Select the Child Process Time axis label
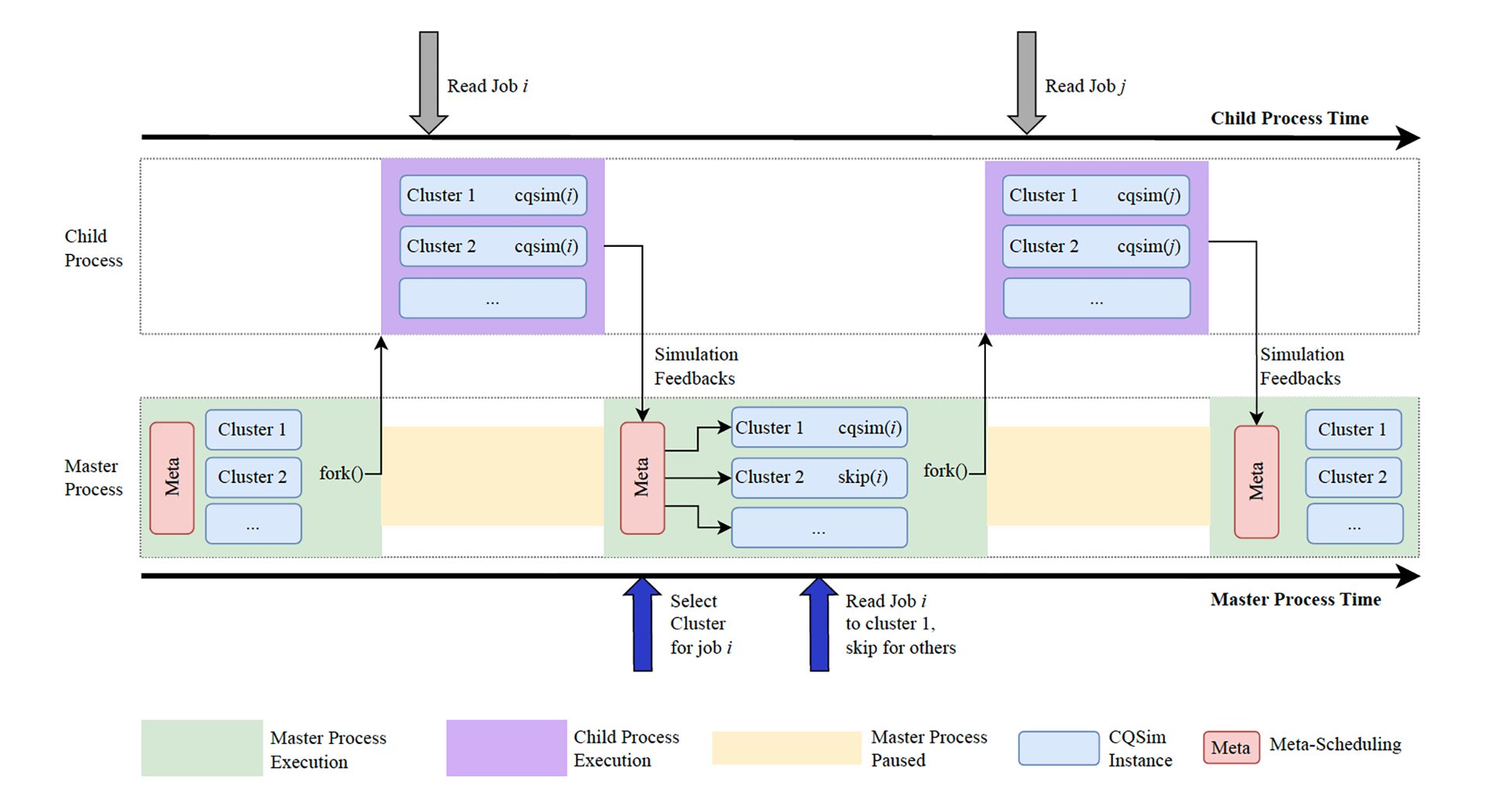 [x=1290, y=118]
